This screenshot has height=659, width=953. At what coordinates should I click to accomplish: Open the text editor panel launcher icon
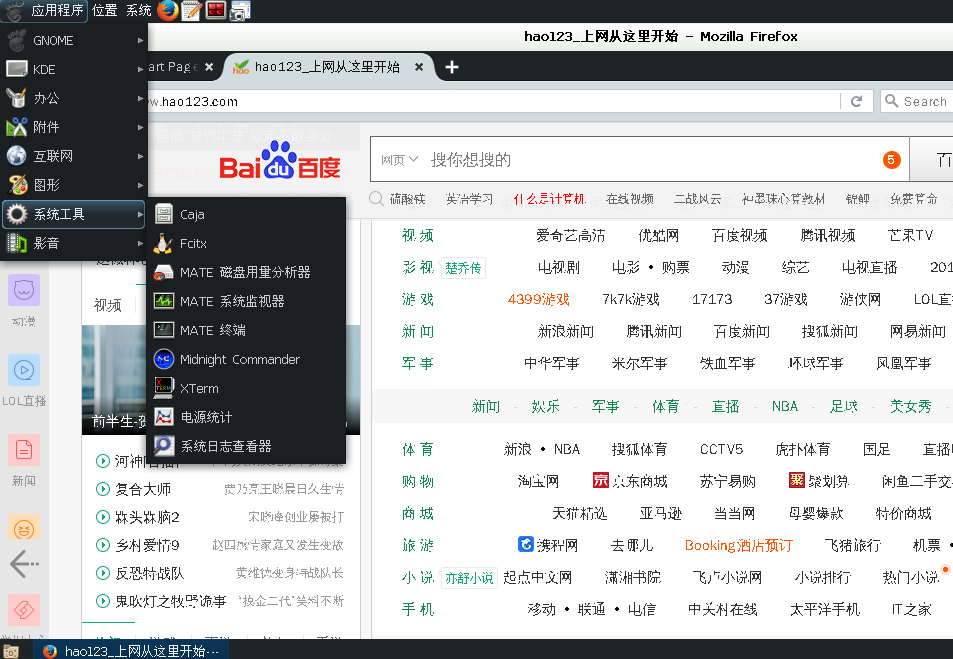(x=191, y=10)
